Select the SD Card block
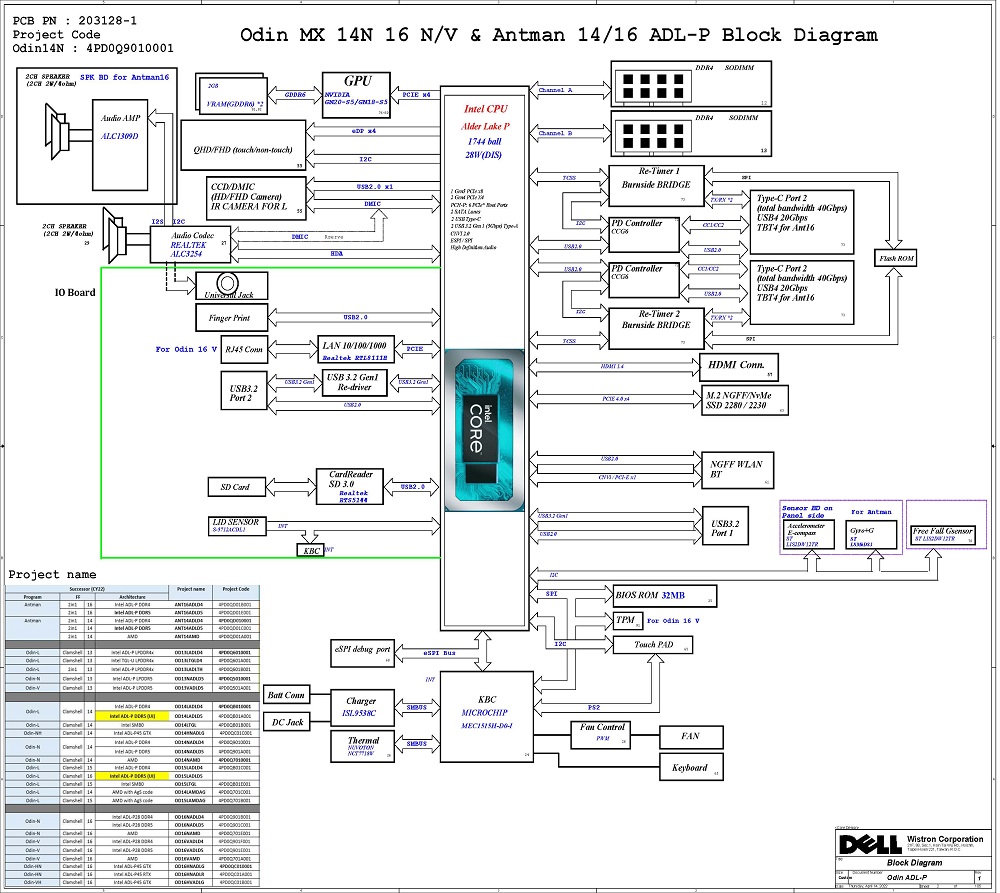 pos(236,487)
